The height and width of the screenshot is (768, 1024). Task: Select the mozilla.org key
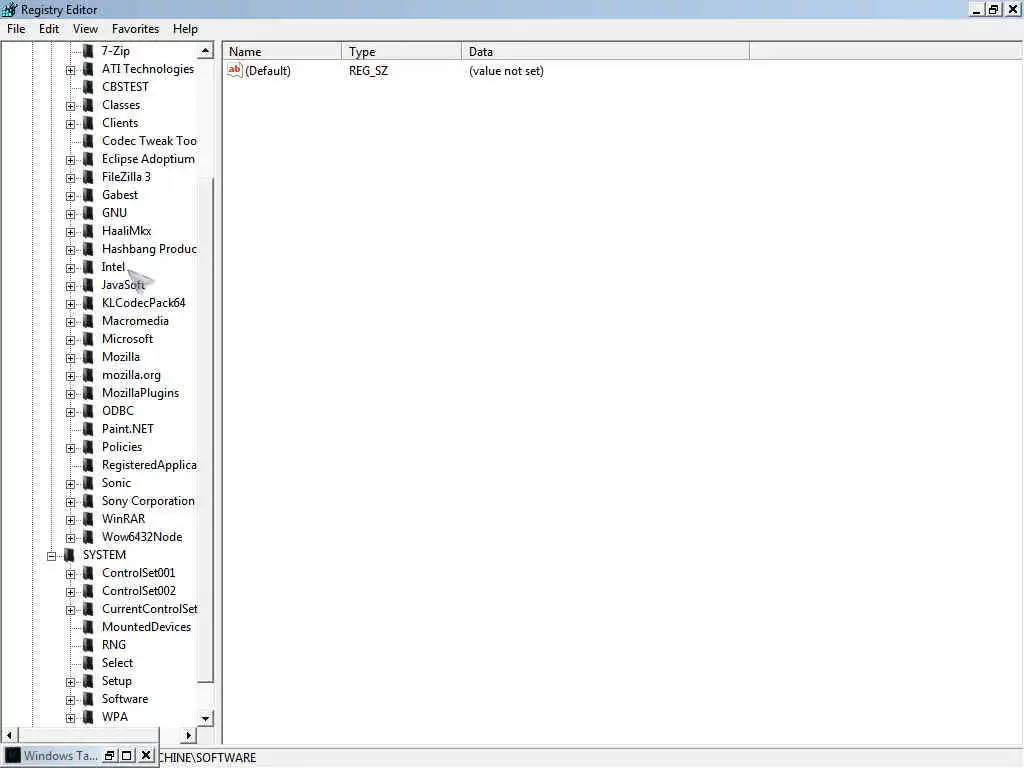coord(131,375)
